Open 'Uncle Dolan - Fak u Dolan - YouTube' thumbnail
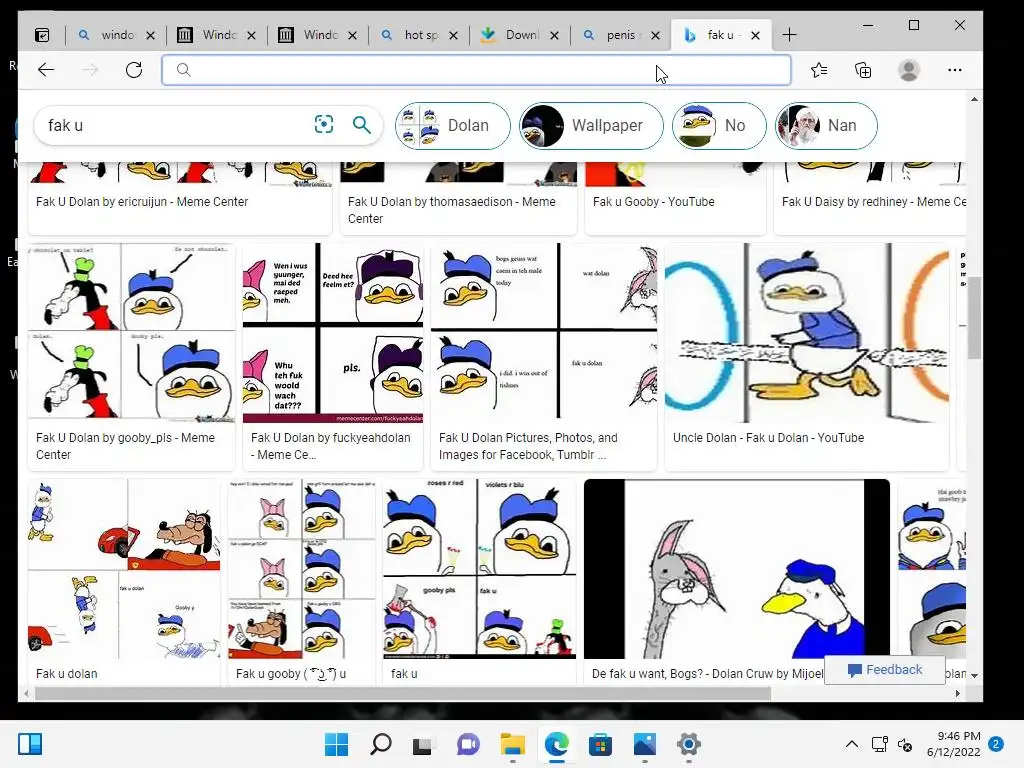Screen dimensions: 1024x768 click(x=807, y=332)
